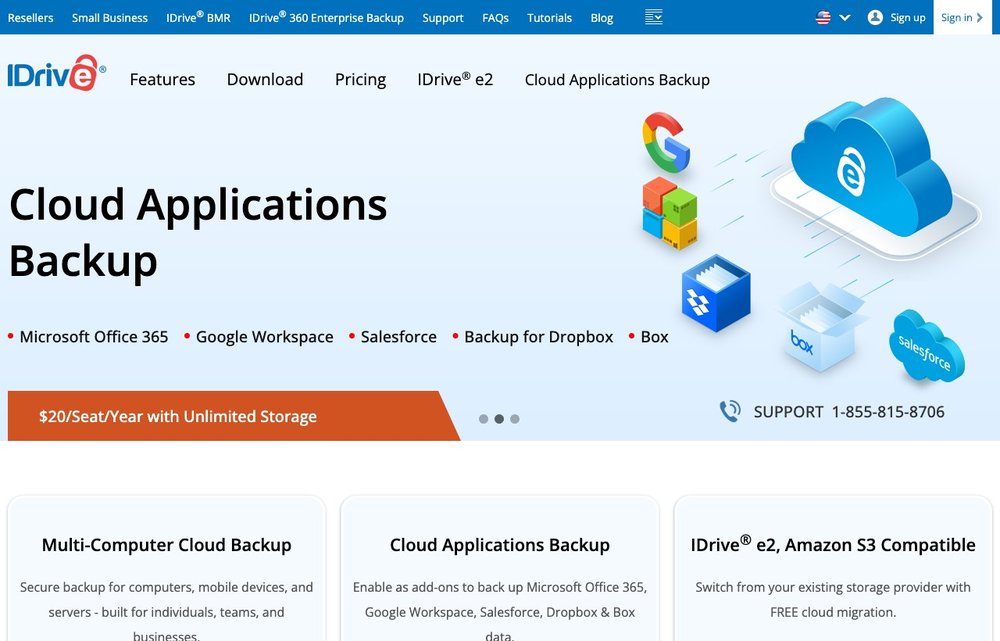Click the Salesforce cloud icon
Viewport: 1000px width, 641px height.
pos(926,347)
